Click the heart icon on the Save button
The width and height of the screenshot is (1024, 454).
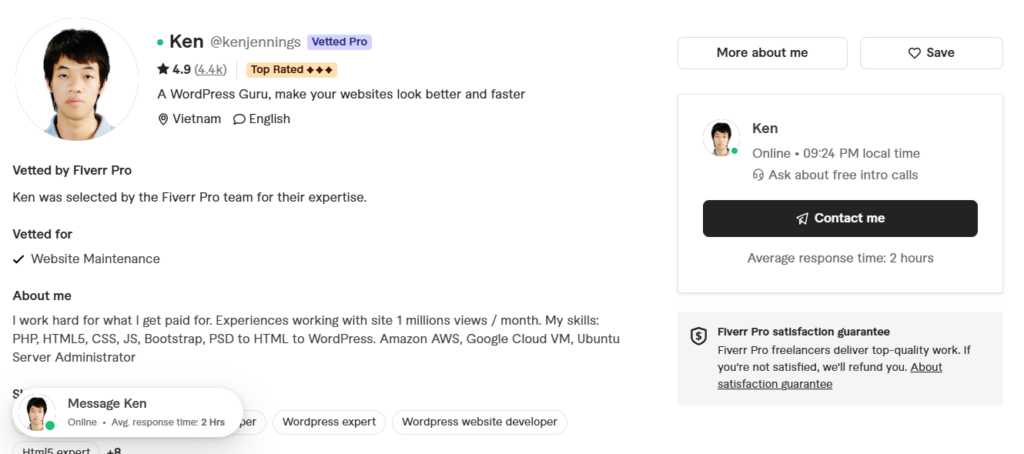pos(914,53)
